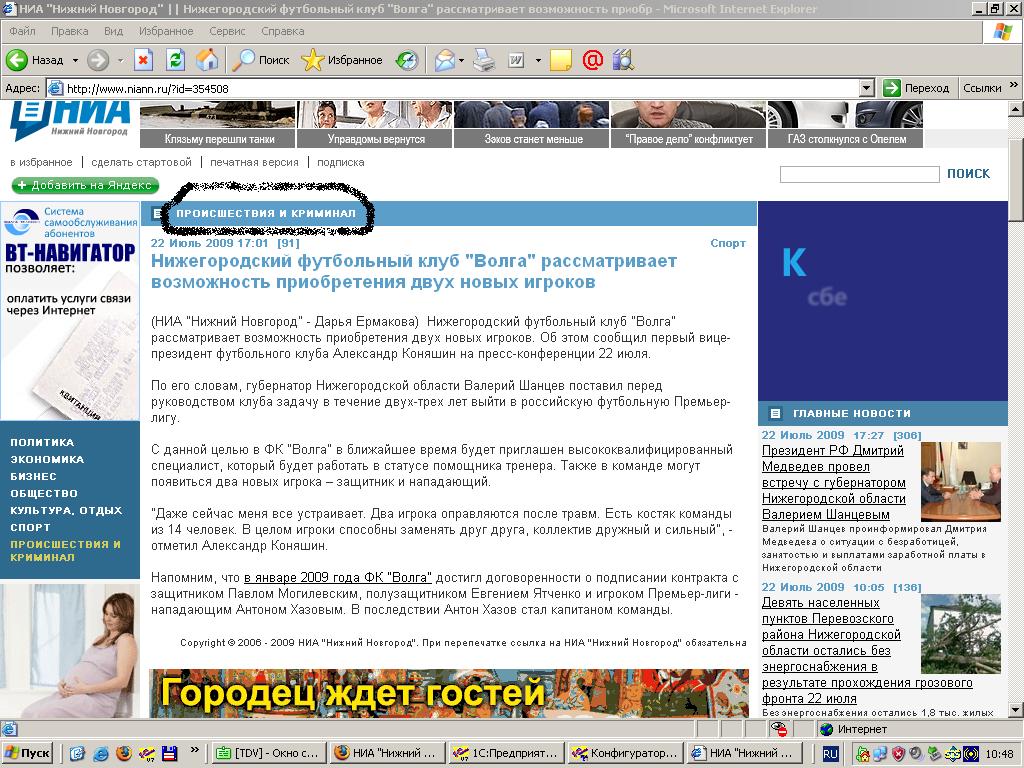Click the green Добавить на Яндекс button

(86, 185)
